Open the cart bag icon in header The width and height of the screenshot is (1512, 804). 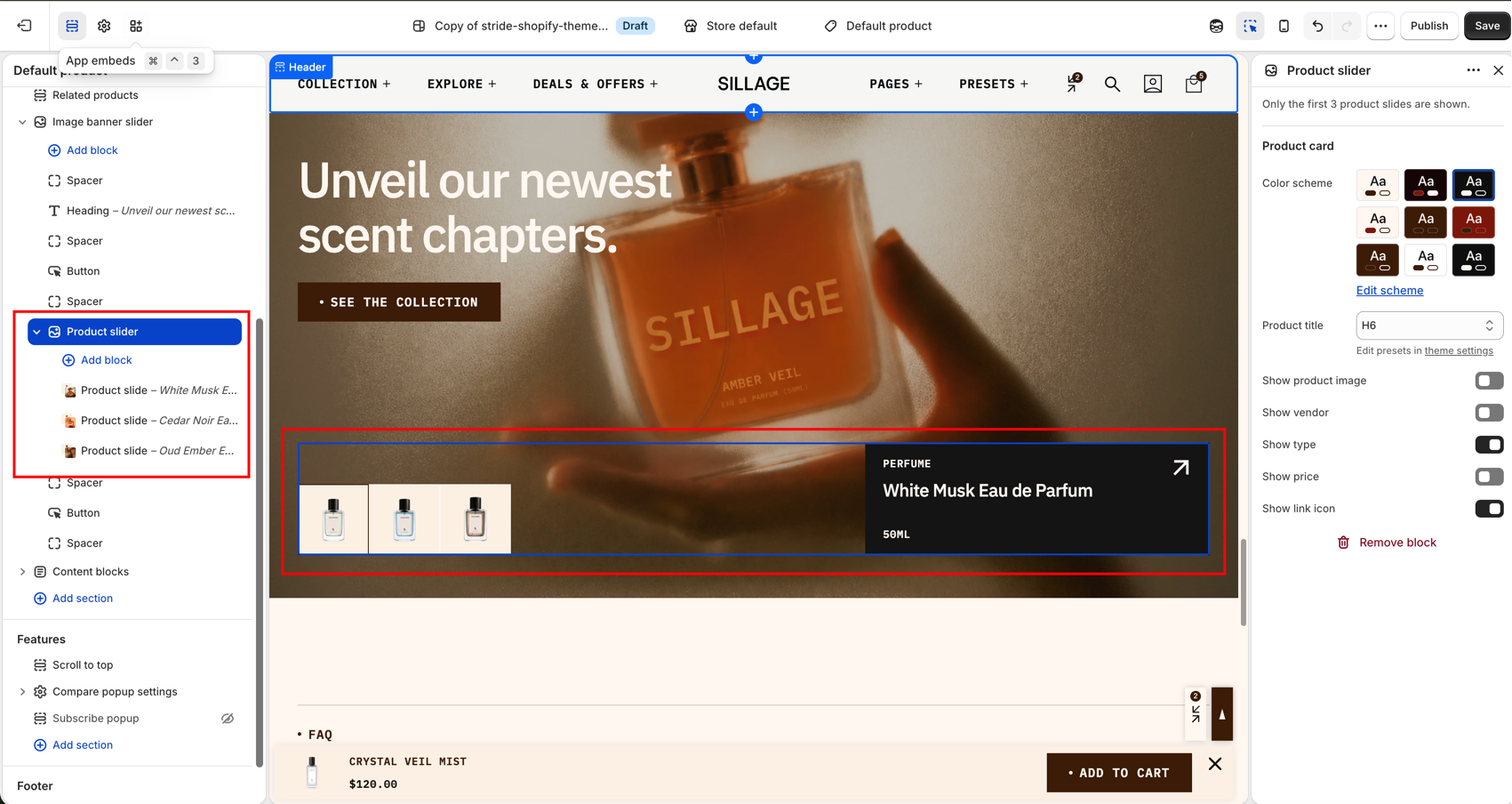point(1194,83)
